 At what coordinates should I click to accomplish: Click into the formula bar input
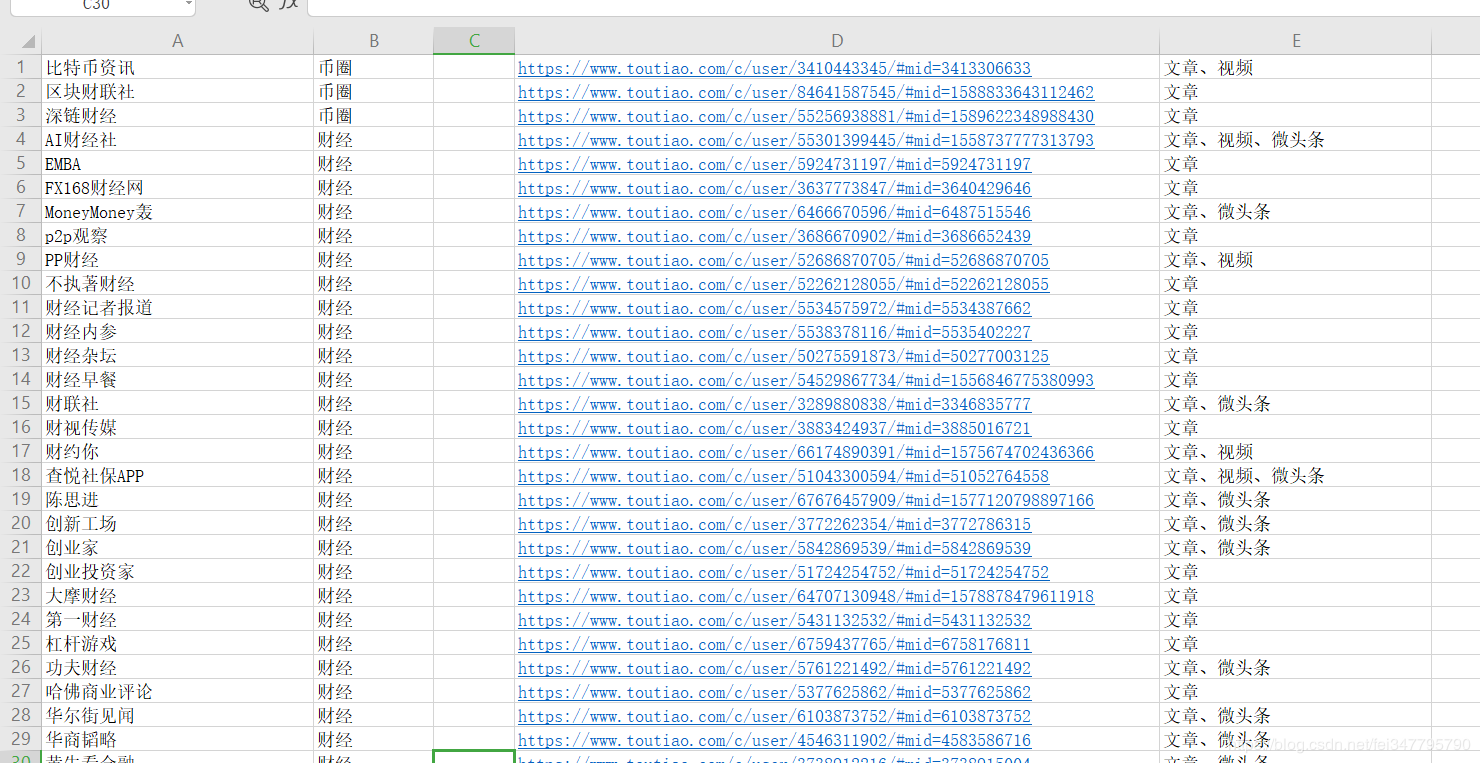click(x=893, y=7)
